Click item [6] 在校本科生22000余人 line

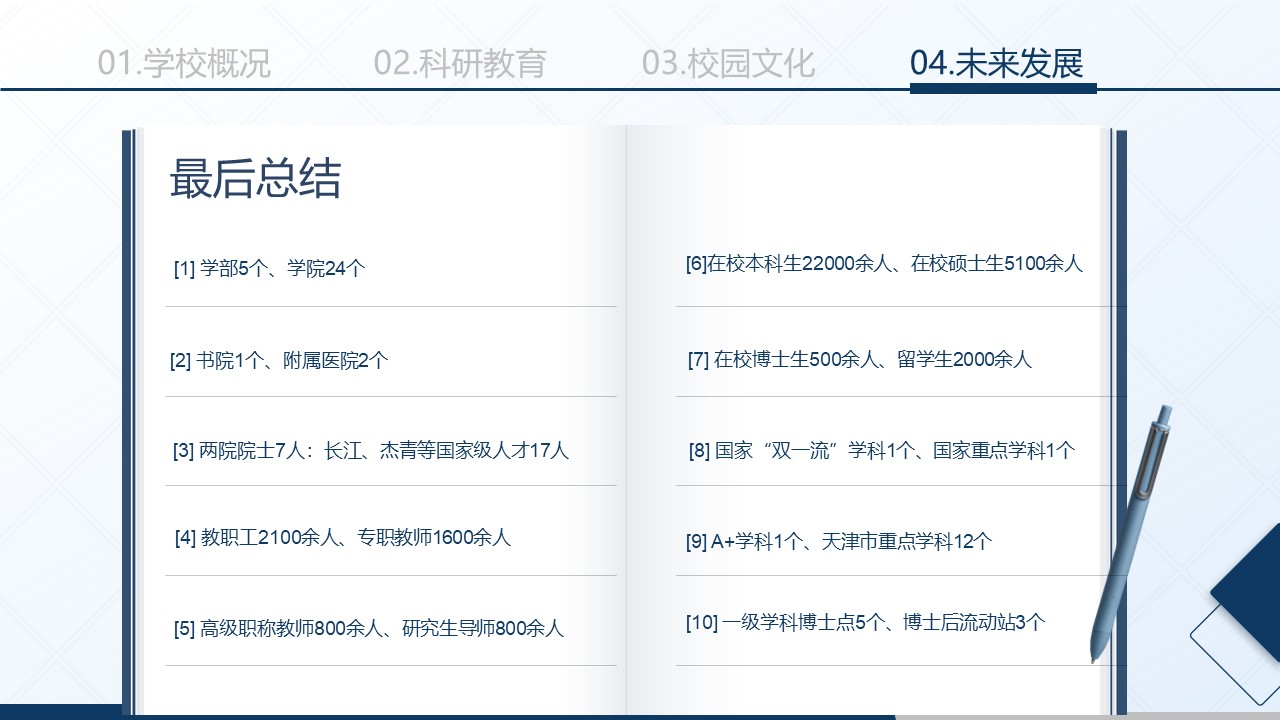884,264
